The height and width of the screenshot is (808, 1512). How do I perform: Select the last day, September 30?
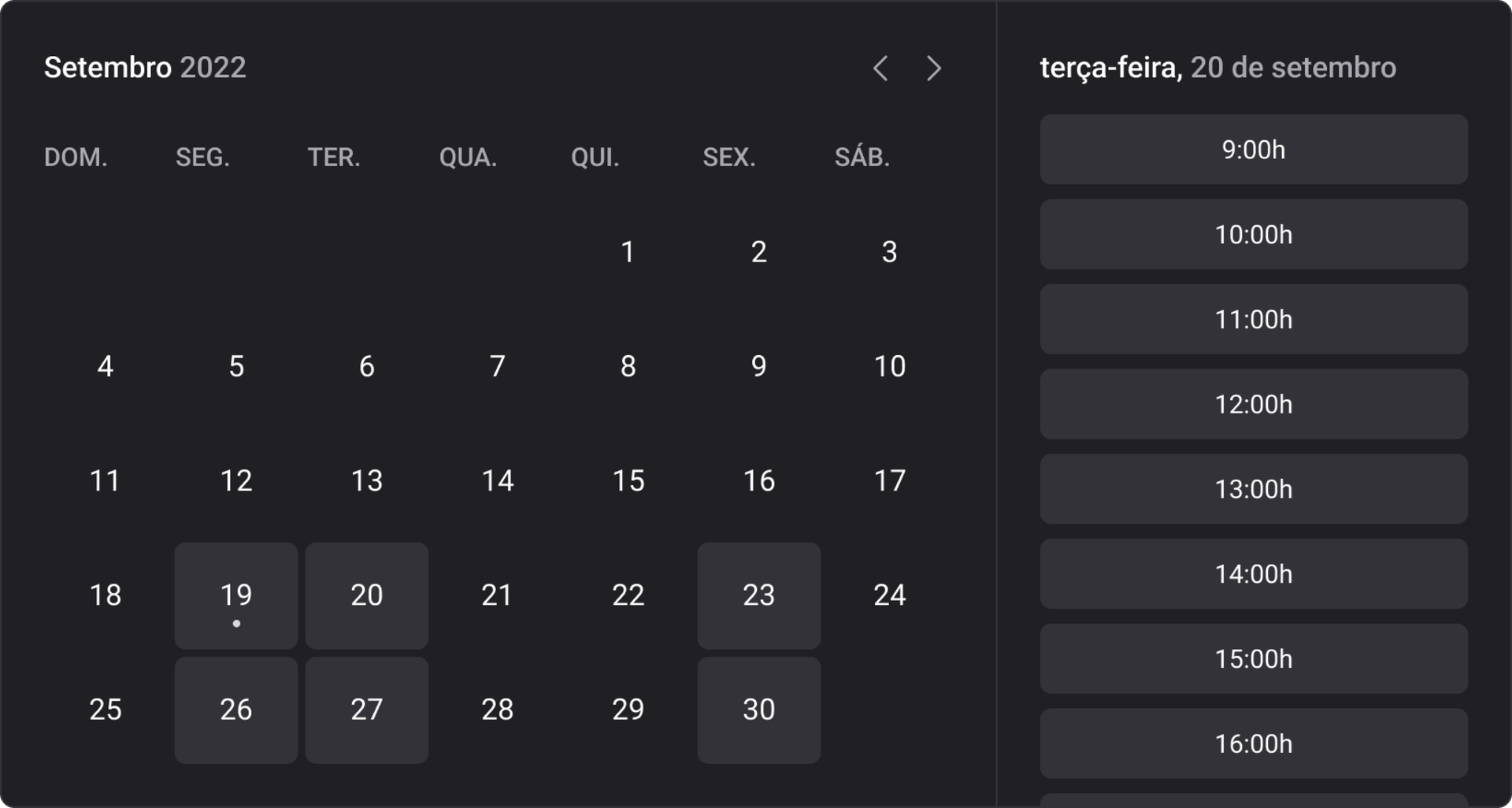758,710
